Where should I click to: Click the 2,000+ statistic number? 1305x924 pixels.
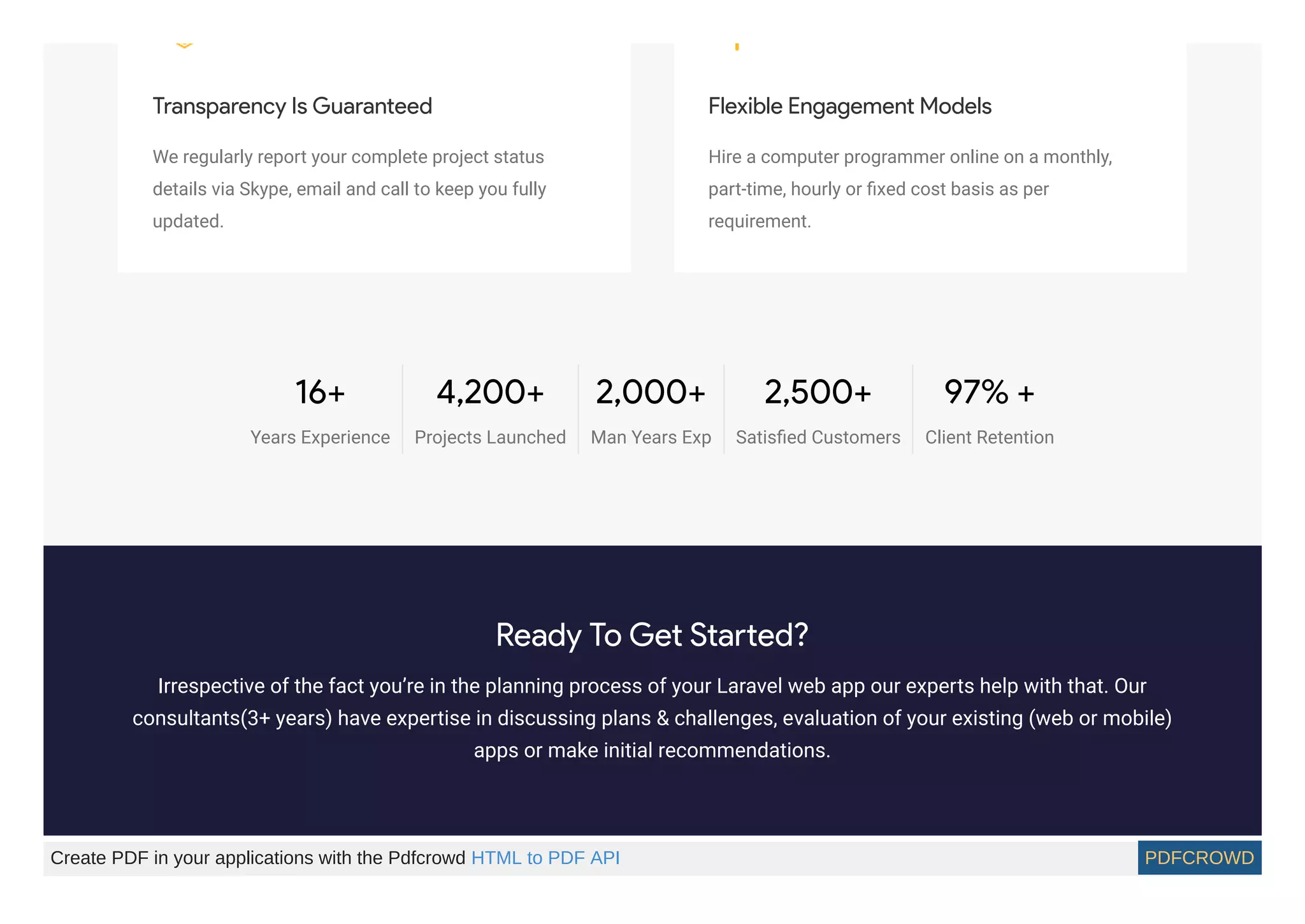pos(651,392)
